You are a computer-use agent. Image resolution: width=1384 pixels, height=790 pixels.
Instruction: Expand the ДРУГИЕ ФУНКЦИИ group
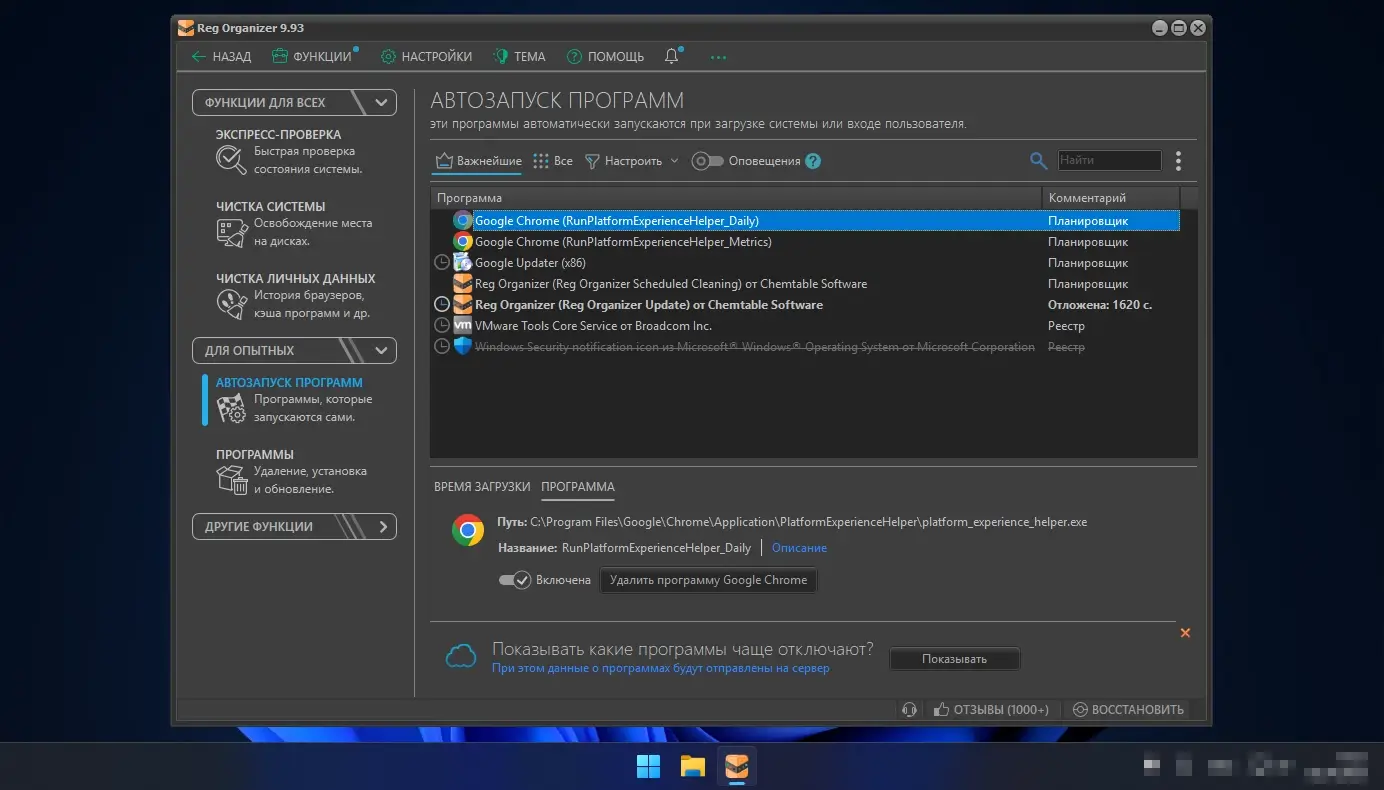click(x=294, y=527)
